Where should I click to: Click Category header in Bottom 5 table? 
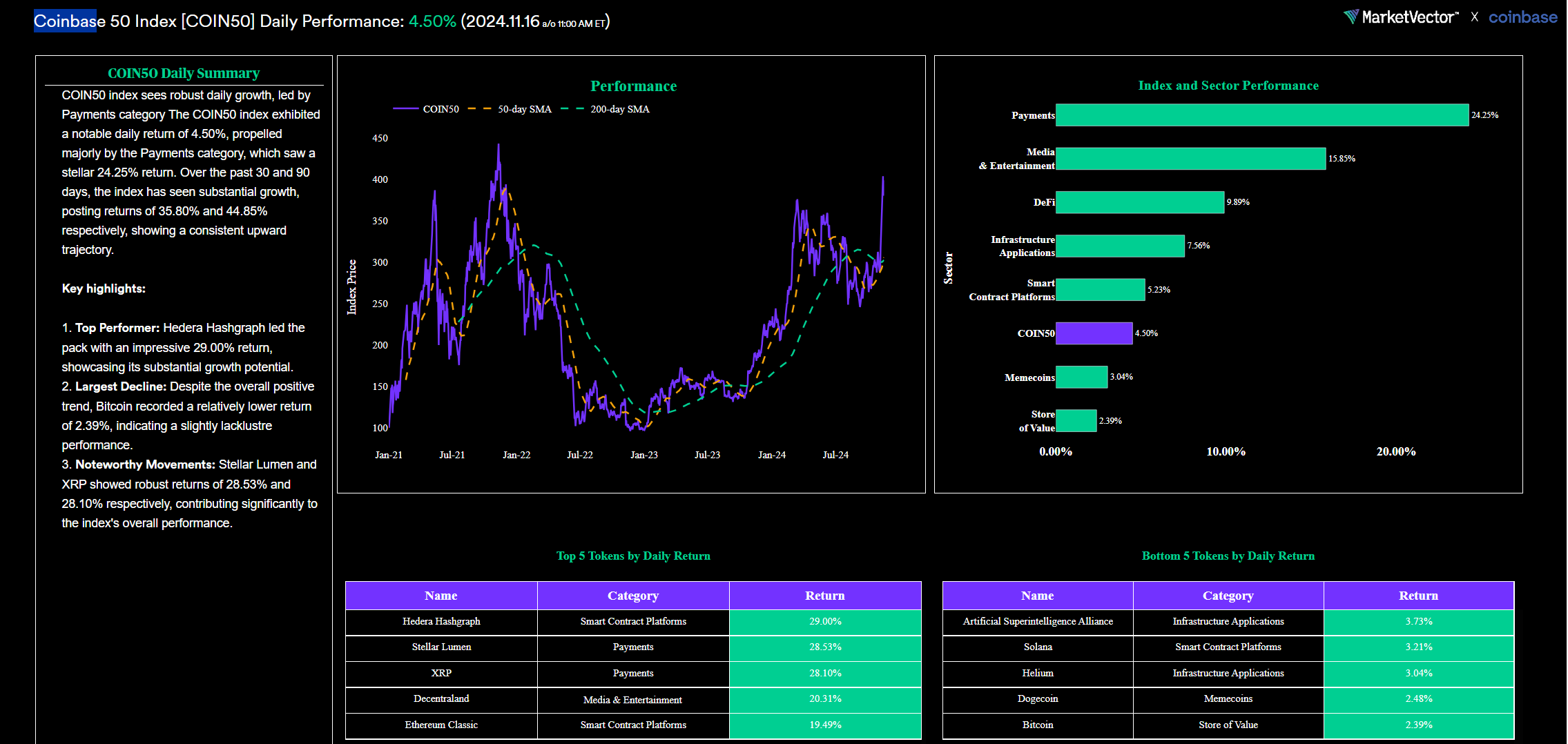pyautogui.click(x=1228, y=596)
